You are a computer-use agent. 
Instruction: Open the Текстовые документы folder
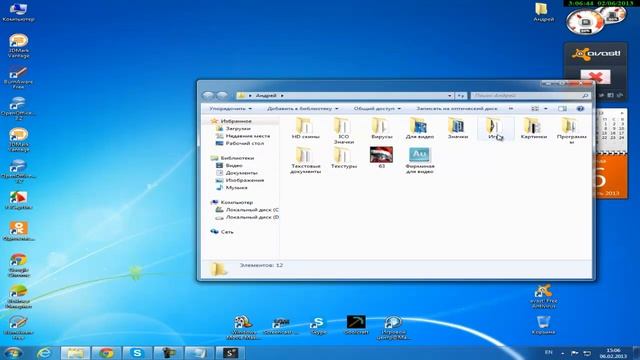click(x=305, y=160)
